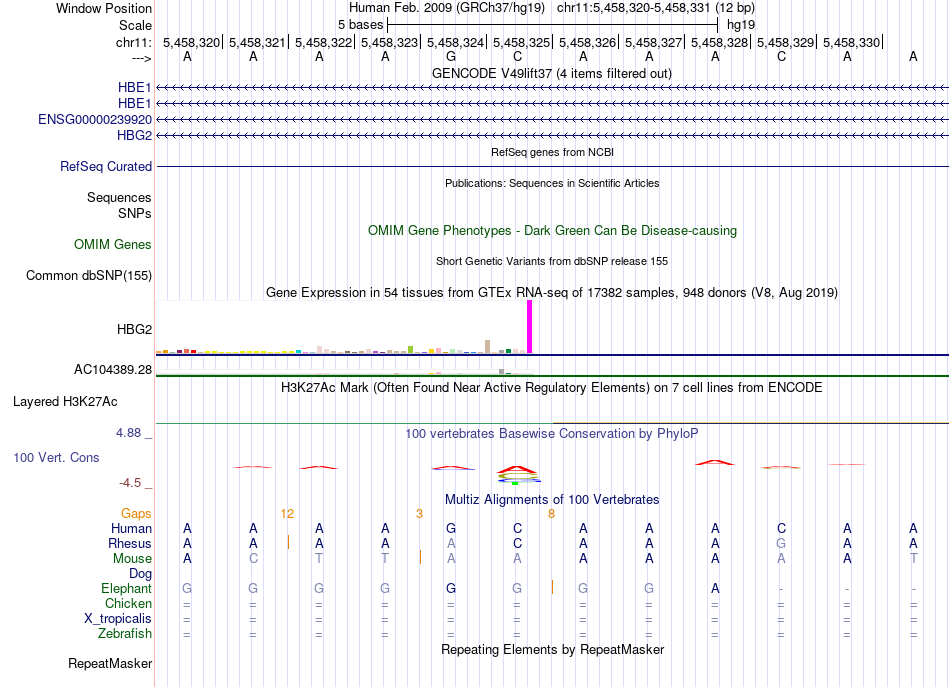Click the G base in Human alignment row
The height and width of the screenshot is (687, 950).
pos(451,528)
